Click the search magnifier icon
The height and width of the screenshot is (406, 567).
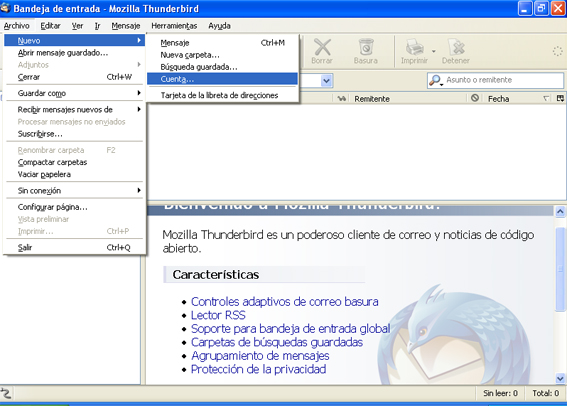coord(435,80)
